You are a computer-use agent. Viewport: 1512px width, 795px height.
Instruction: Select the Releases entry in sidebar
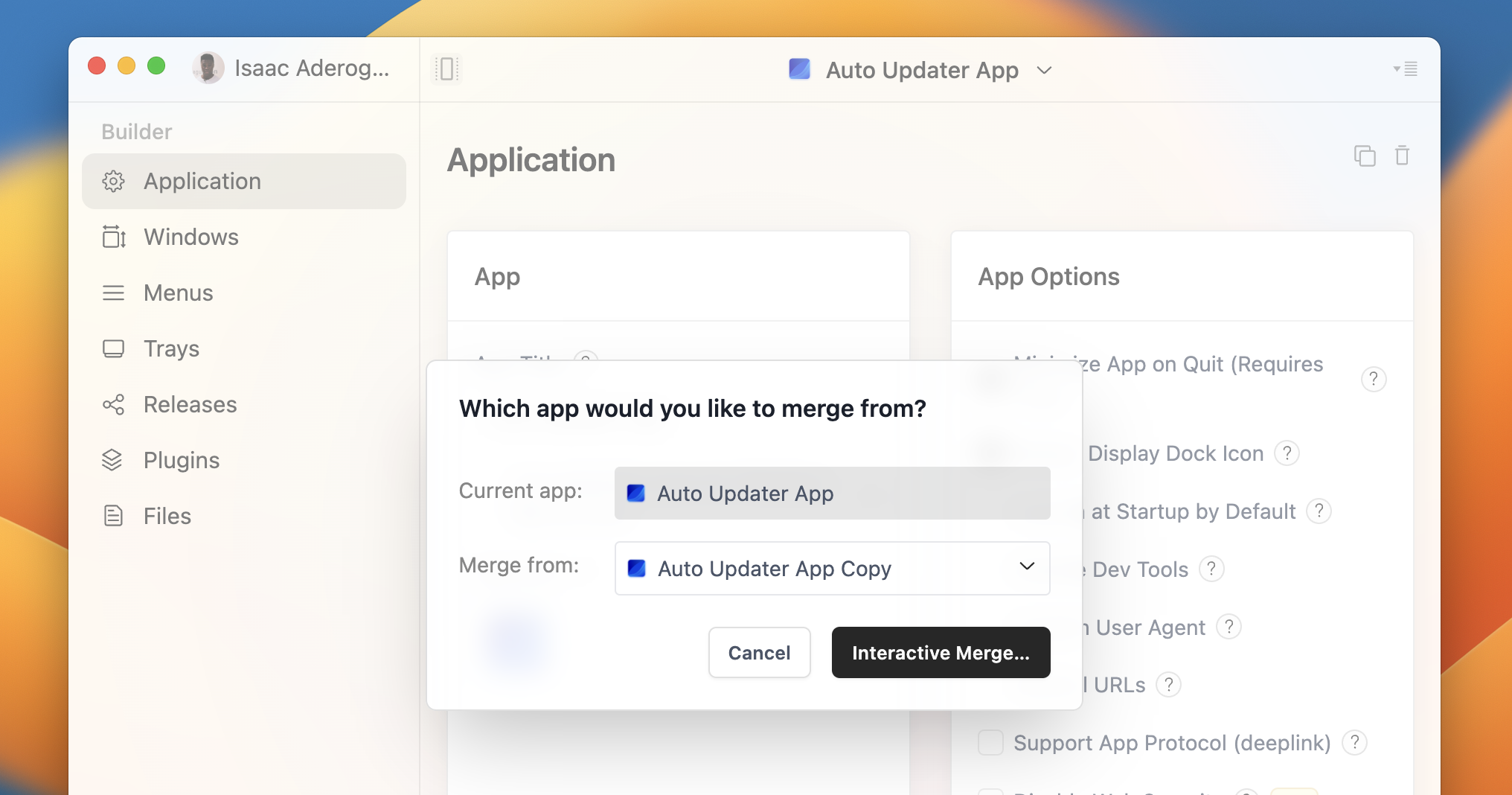(190, 404)
